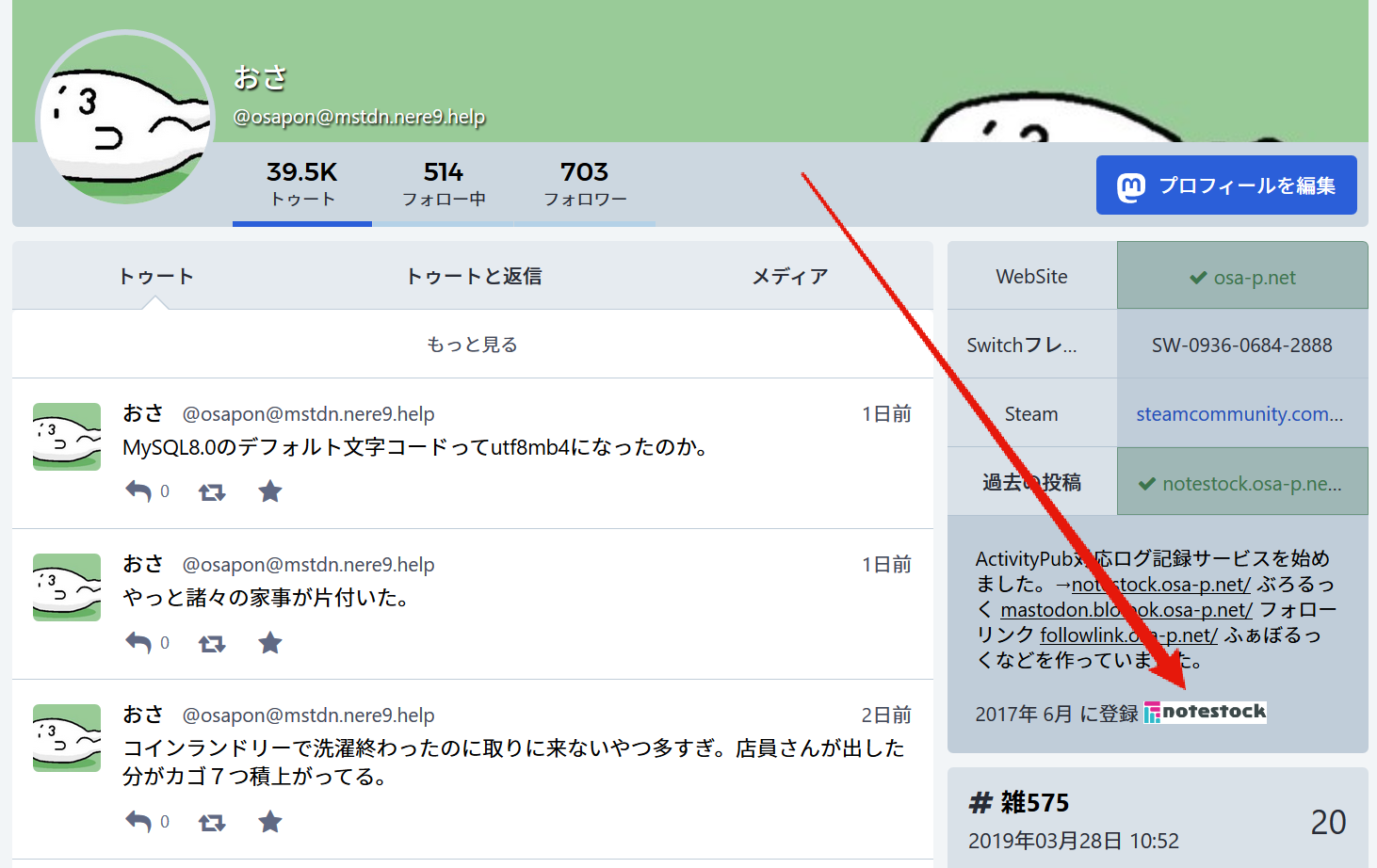Open the steamcommunity.com Steam link
Image resolution: width=1377 pixels, height=868 pixels.
click(1242, 413)
